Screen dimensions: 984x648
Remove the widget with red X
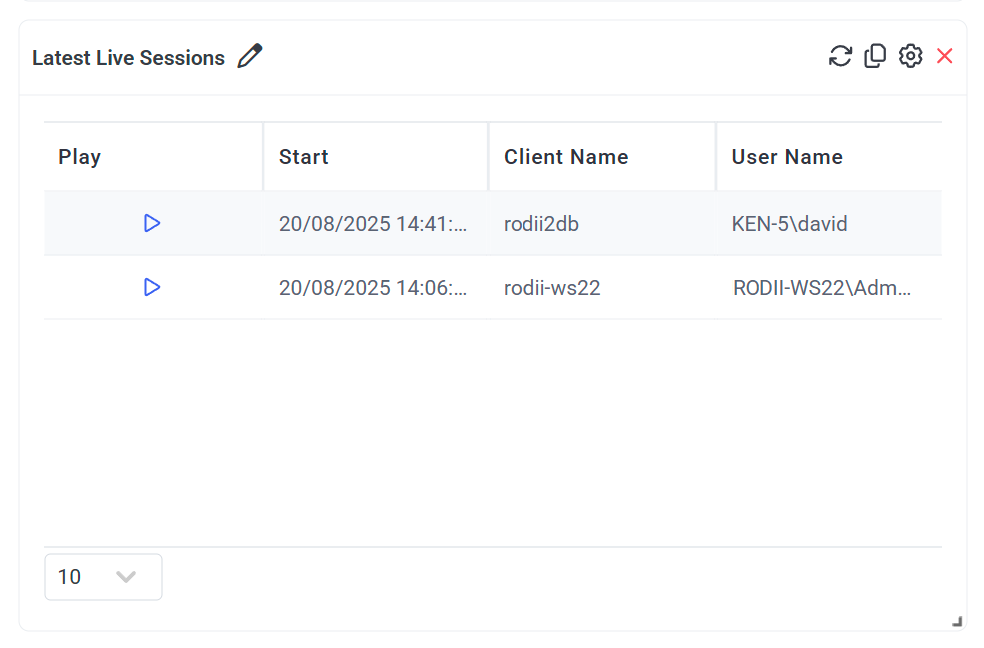944,56
